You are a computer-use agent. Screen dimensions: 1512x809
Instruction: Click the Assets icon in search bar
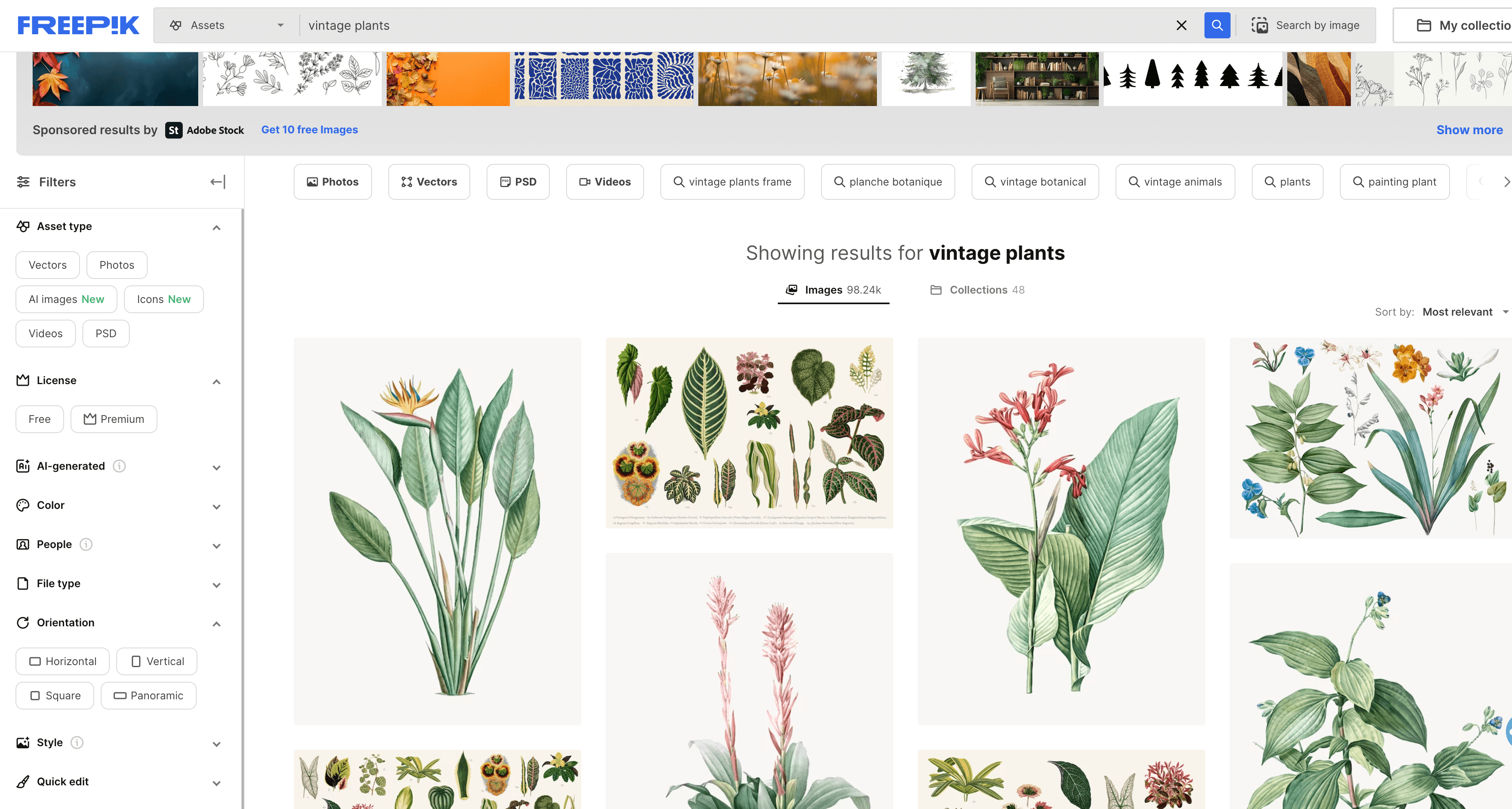pyautogui.click(x=175, y=25)
